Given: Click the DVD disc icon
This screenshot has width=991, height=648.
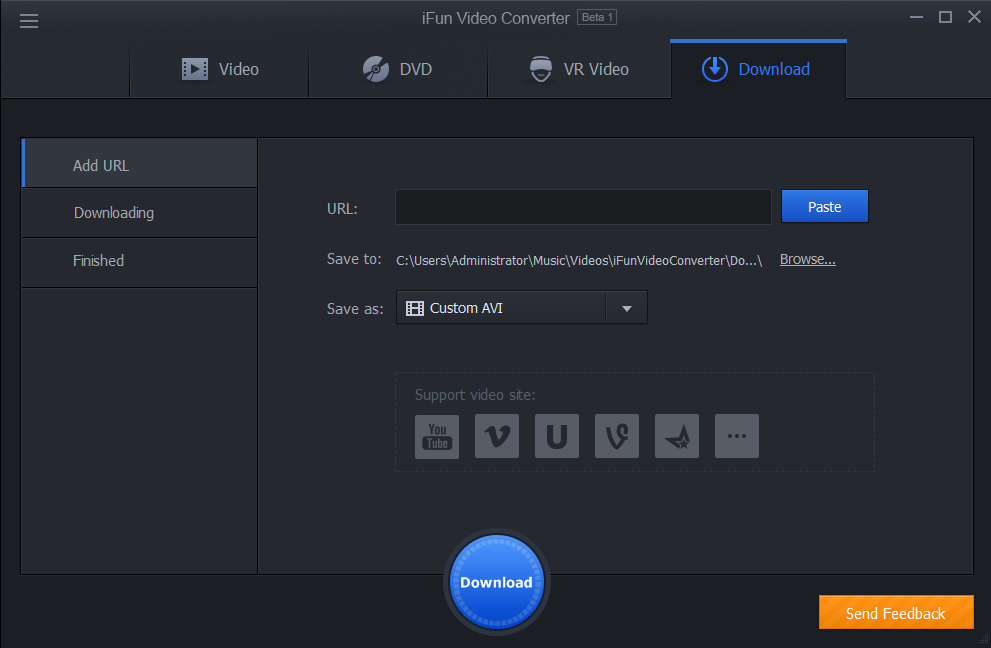Looking at the screenshot, I should 375,69.
